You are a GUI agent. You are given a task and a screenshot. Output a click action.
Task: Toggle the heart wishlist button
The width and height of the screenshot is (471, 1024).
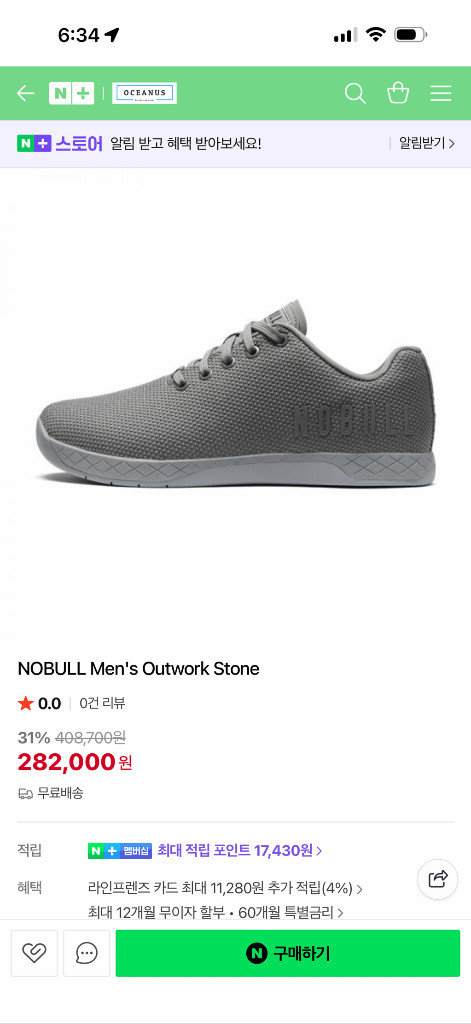coord(34,953)
